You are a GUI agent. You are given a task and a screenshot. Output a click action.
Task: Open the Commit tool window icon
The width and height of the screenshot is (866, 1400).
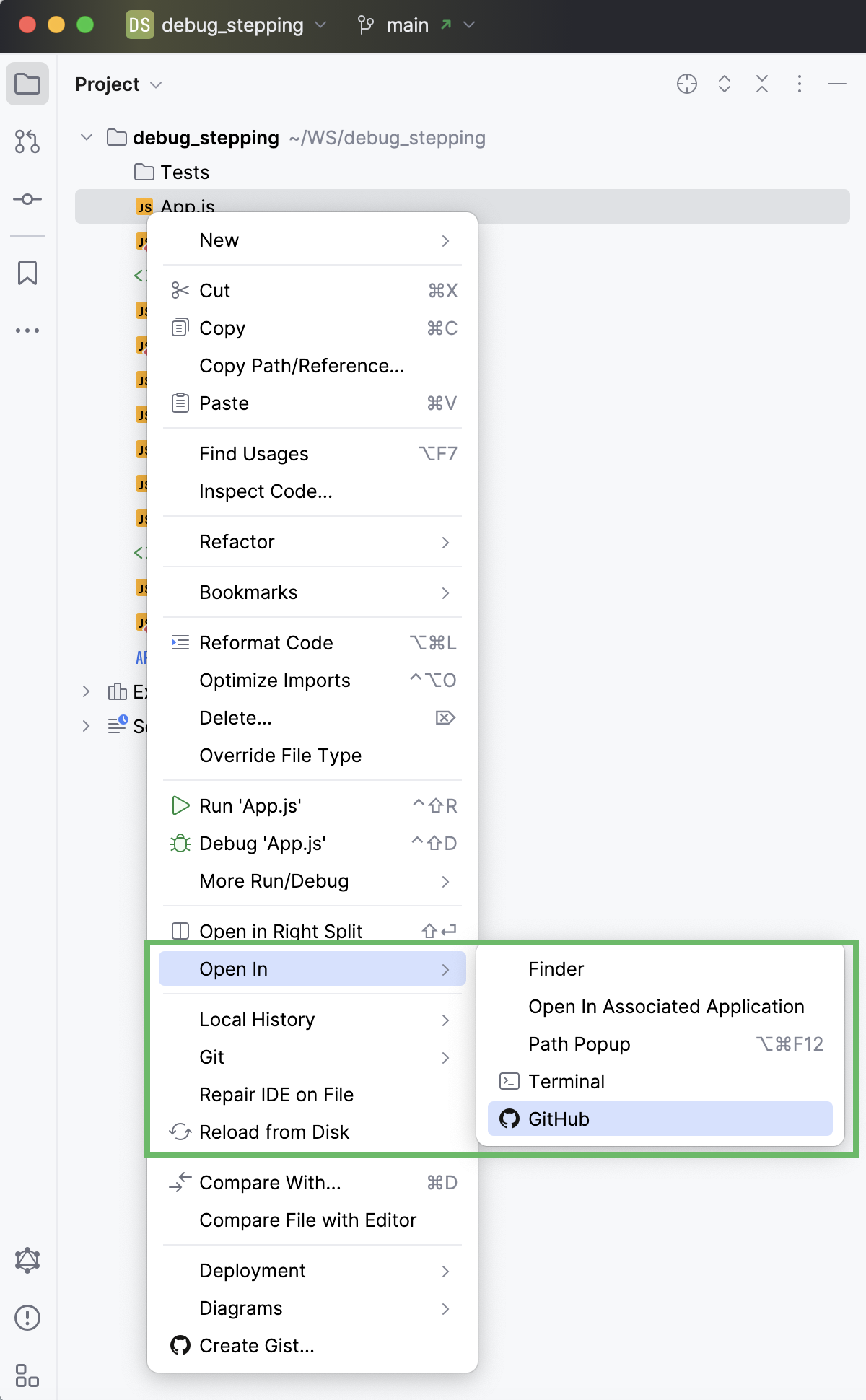pos(27,200)
